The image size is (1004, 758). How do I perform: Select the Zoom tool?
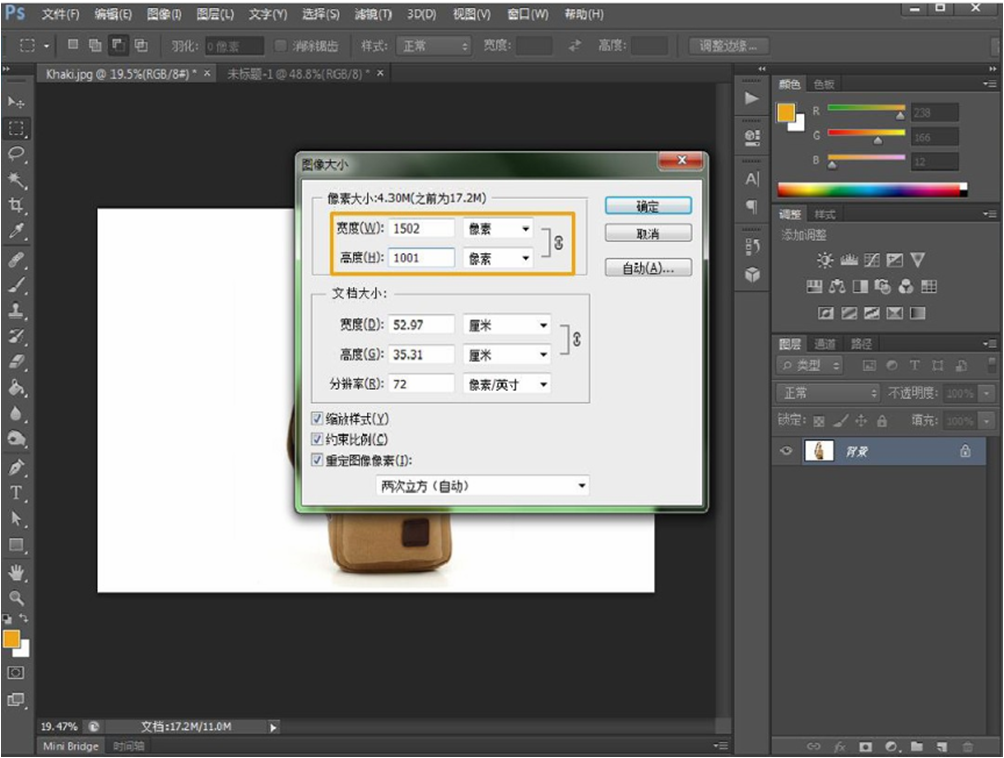pos(17,598)
